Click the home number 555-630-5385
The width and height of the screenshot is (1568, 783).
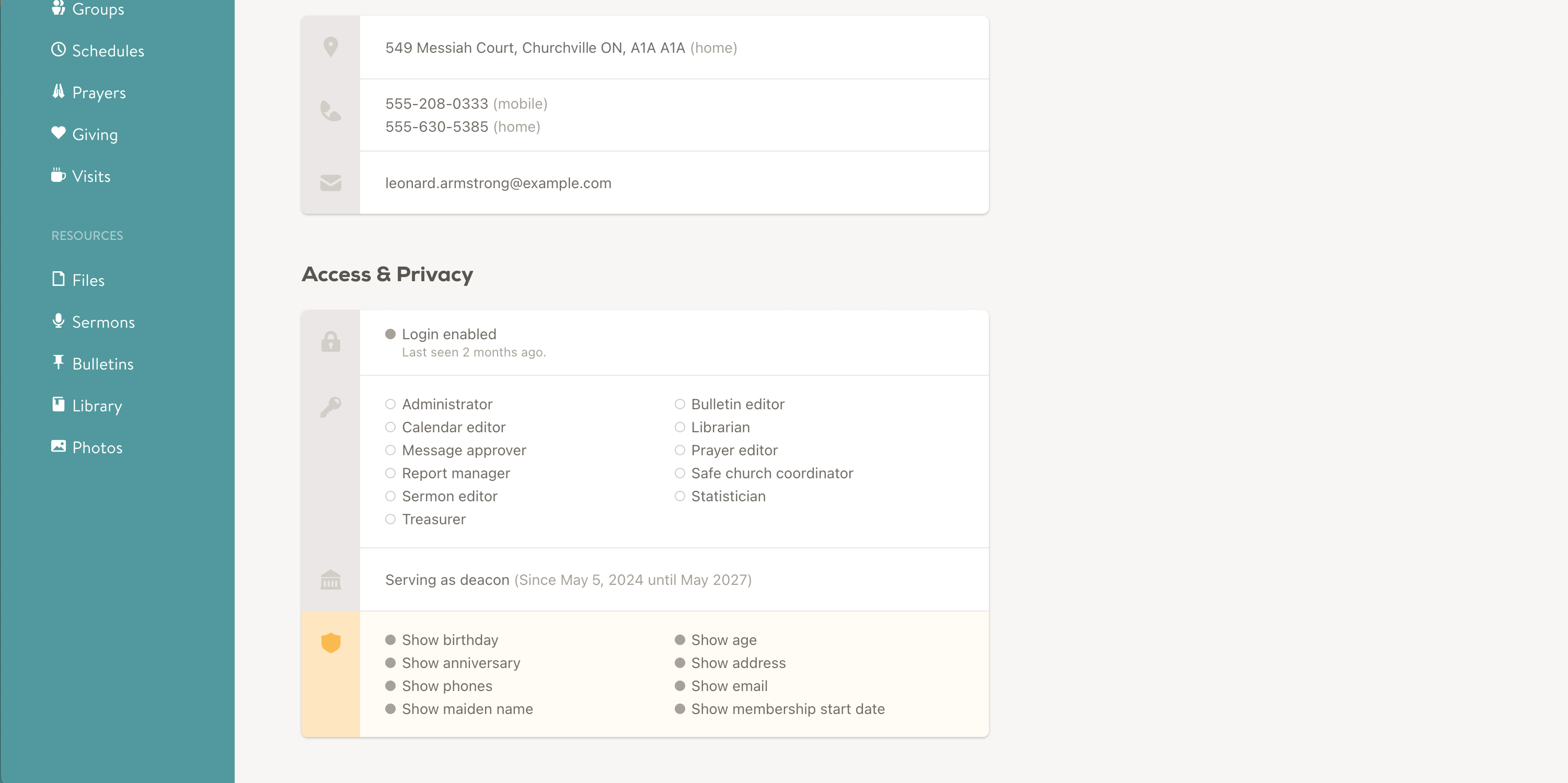pyautogui.click(x=436, y=126)
